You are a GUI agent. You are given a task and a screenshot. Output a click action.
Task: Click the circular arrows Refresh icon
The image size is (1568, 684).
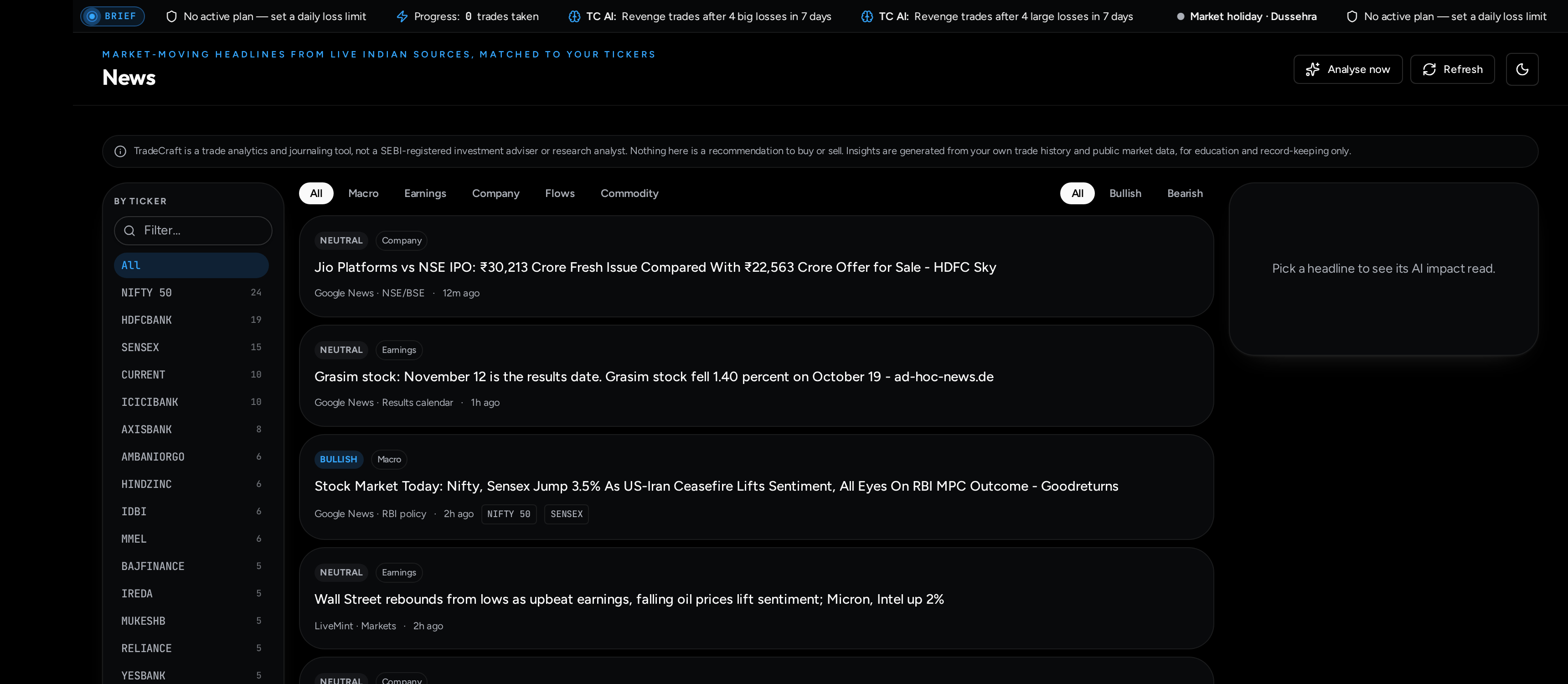point(1429,69)
